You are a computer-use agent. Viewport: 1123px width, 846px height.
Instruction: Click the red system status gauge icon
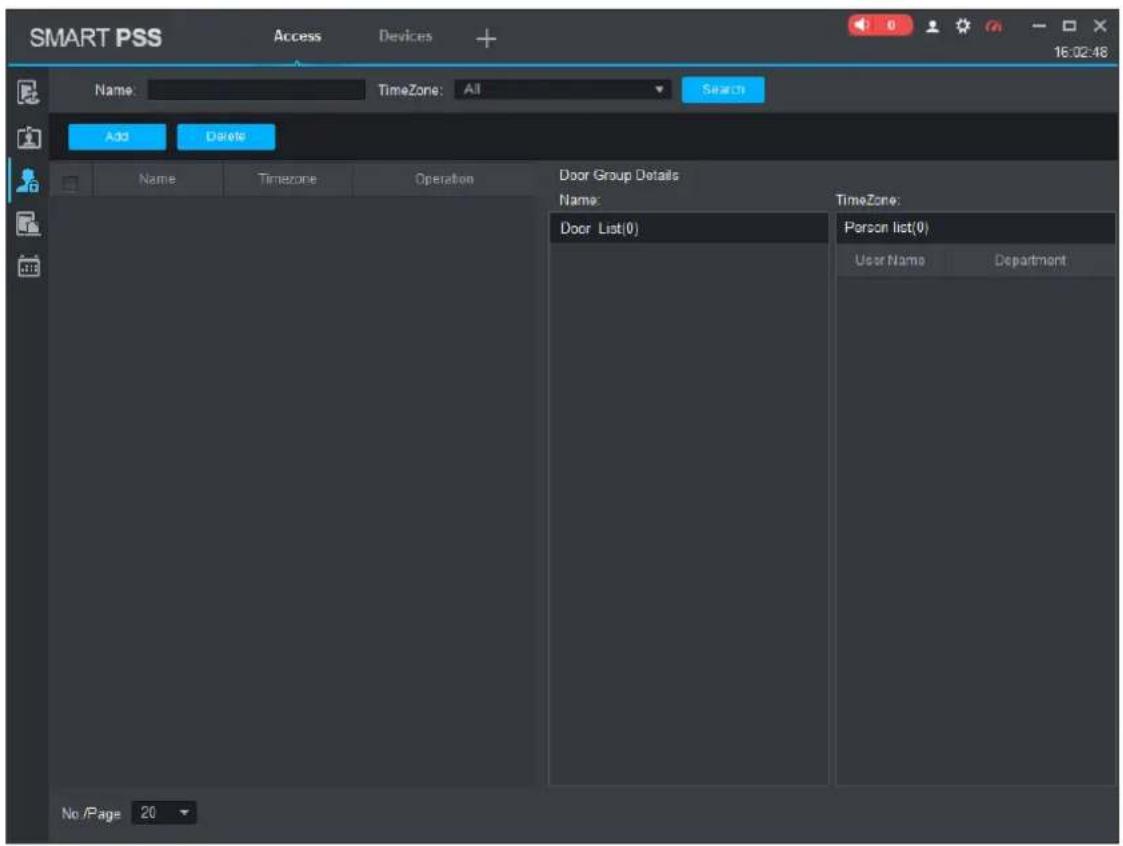[993, 27]
